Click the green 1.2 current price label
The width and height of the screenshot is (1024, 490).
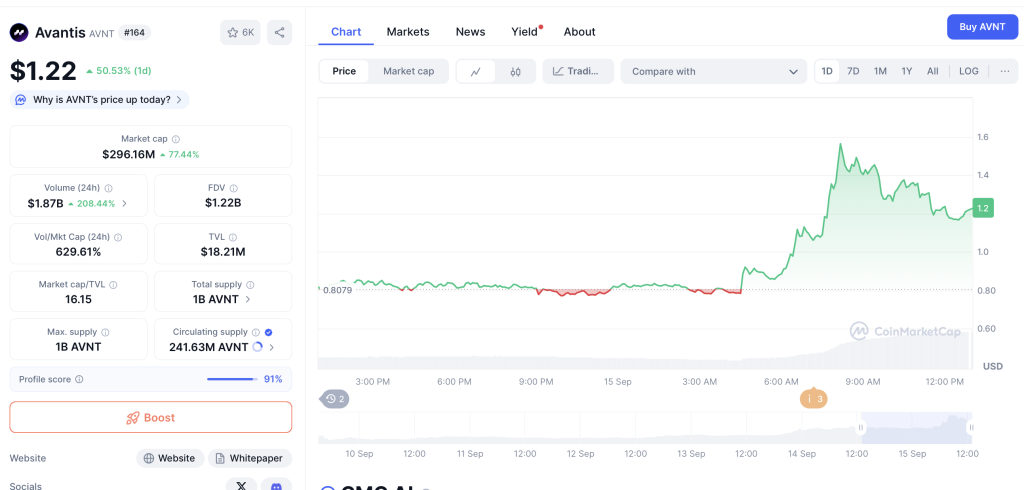[983, 208]
